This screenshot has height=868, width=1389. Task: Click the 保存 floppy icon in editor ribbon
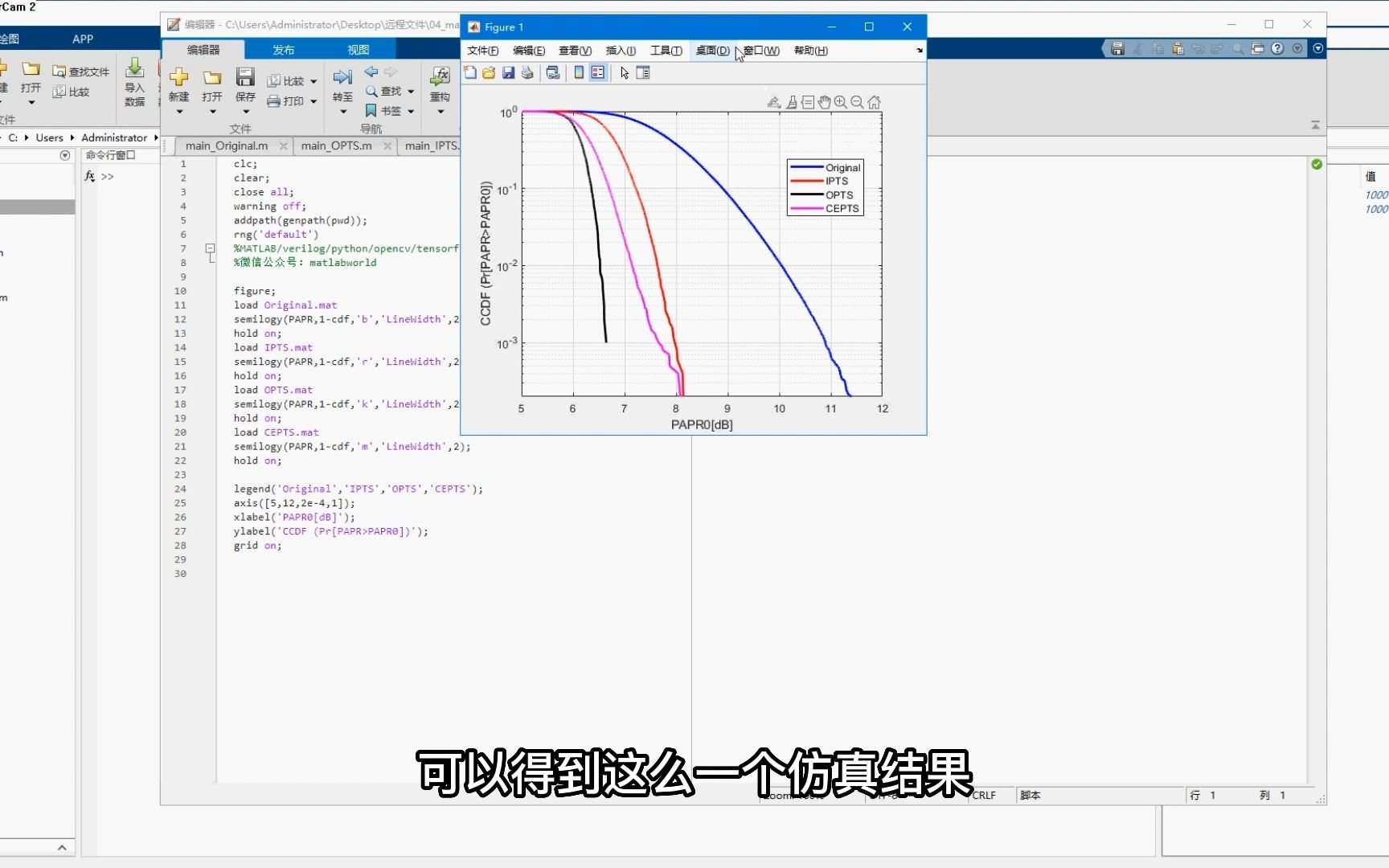tap(245, 77)
